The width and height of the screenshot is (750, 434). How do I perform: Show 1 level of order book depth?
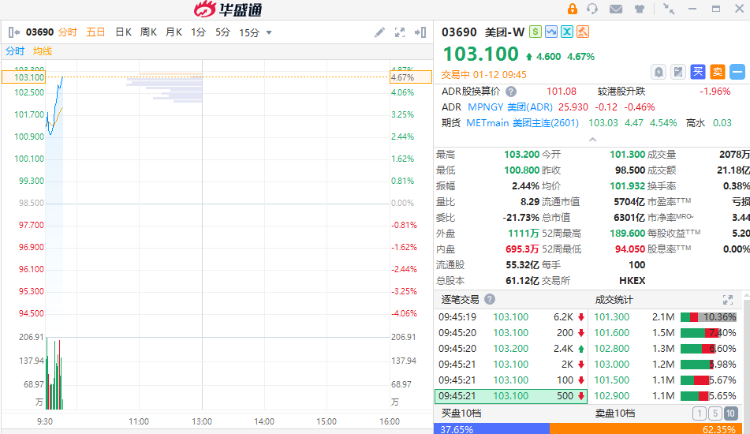(x=702, y=413)
